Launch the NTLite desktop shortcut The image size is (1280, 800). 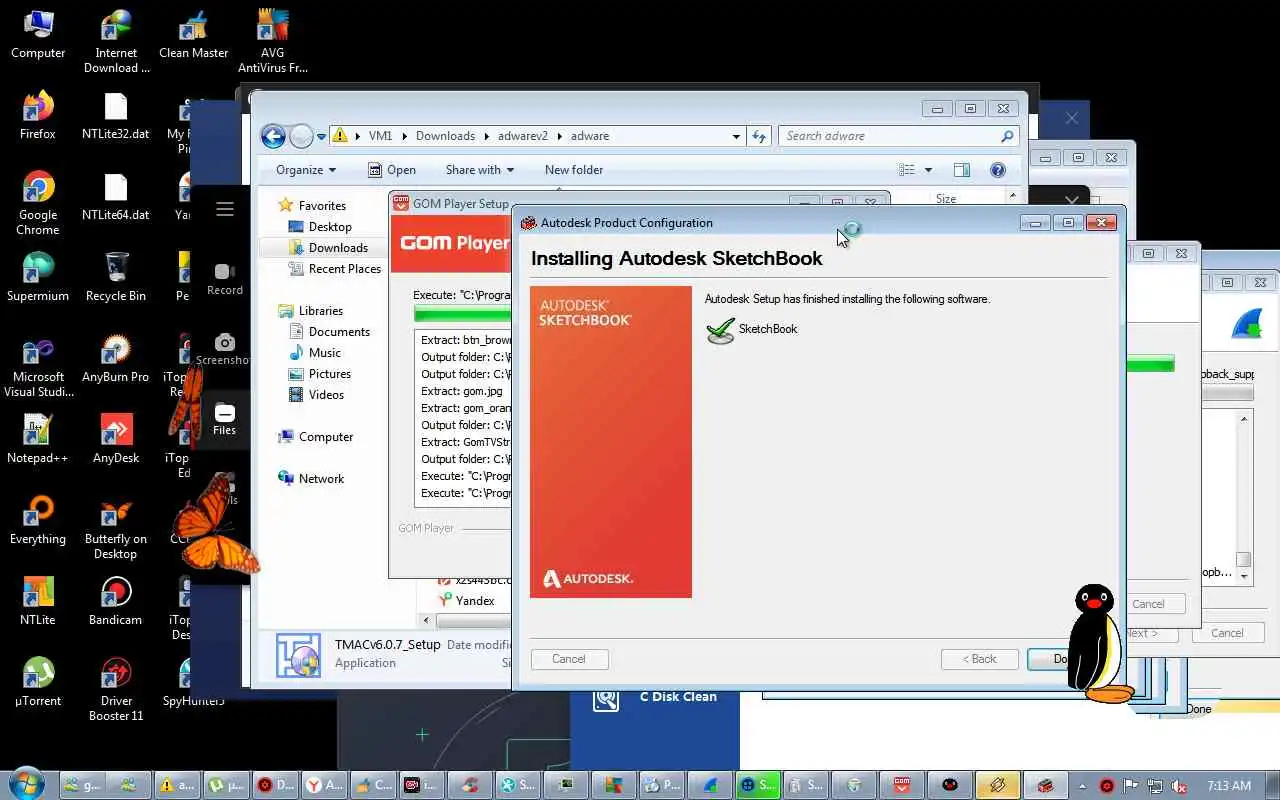[x=38, y=602]
